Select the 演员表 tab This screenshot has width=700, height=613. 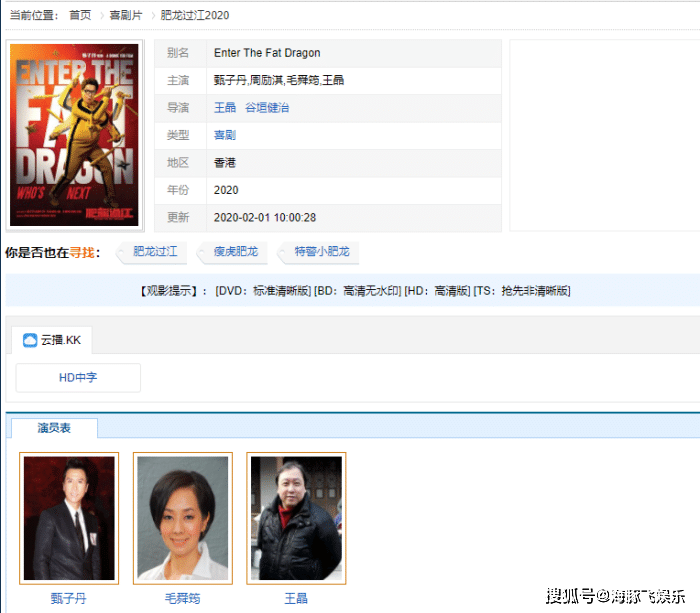54,428
